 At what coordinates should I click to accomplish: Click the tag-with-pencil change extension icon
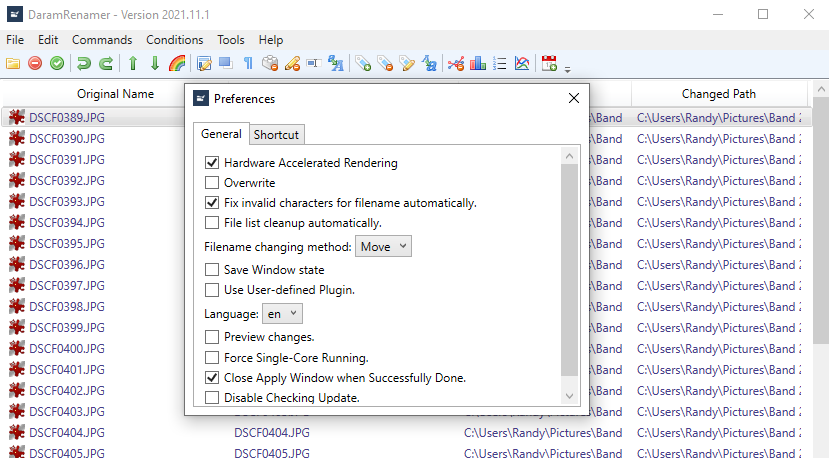(x=407, y=64)
